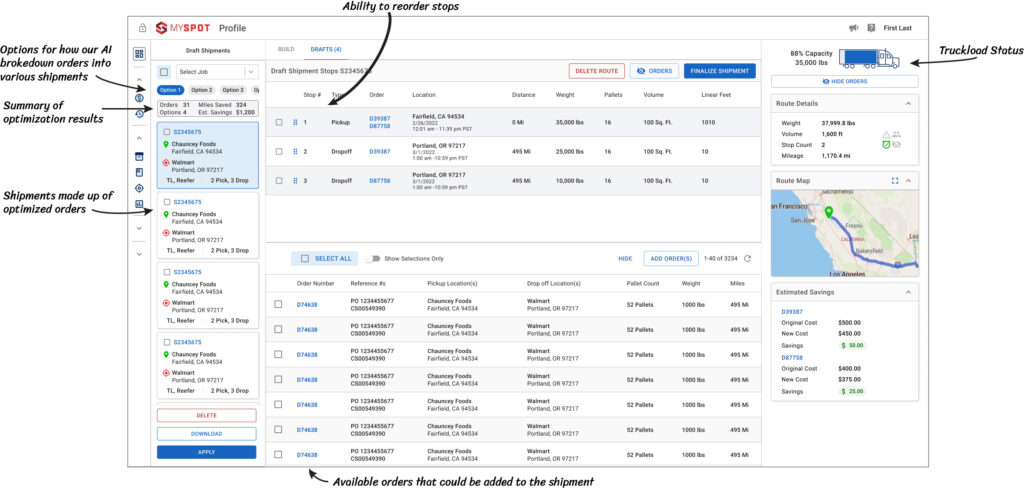Check the highlighted S2345675 shipment card checkbox
This screenshot has height=492, width=1024.
click(167, 132)
